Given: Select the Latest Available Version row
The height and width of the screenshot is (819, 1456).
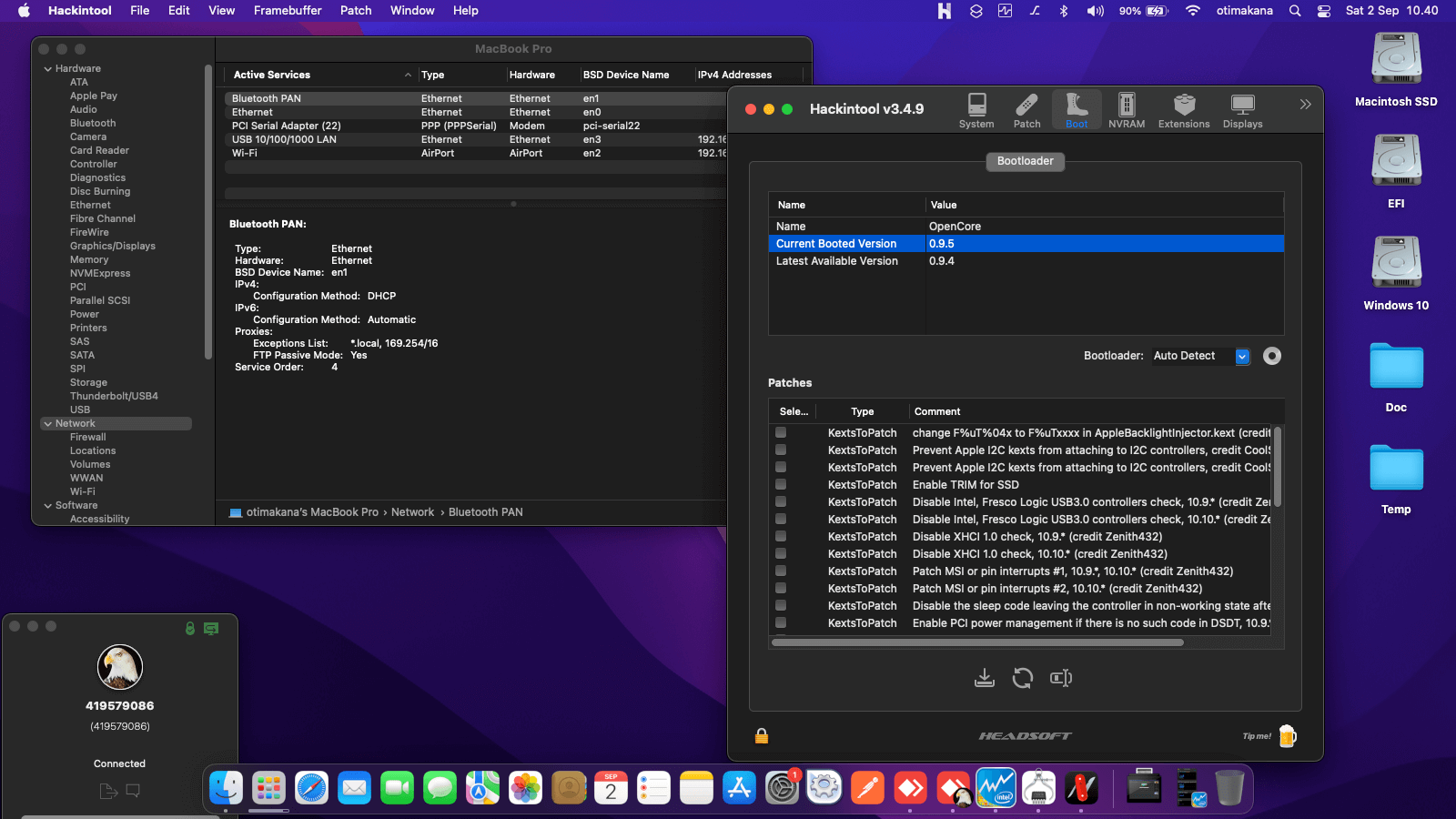Looking at the screenshot, I should (1026, 261).
